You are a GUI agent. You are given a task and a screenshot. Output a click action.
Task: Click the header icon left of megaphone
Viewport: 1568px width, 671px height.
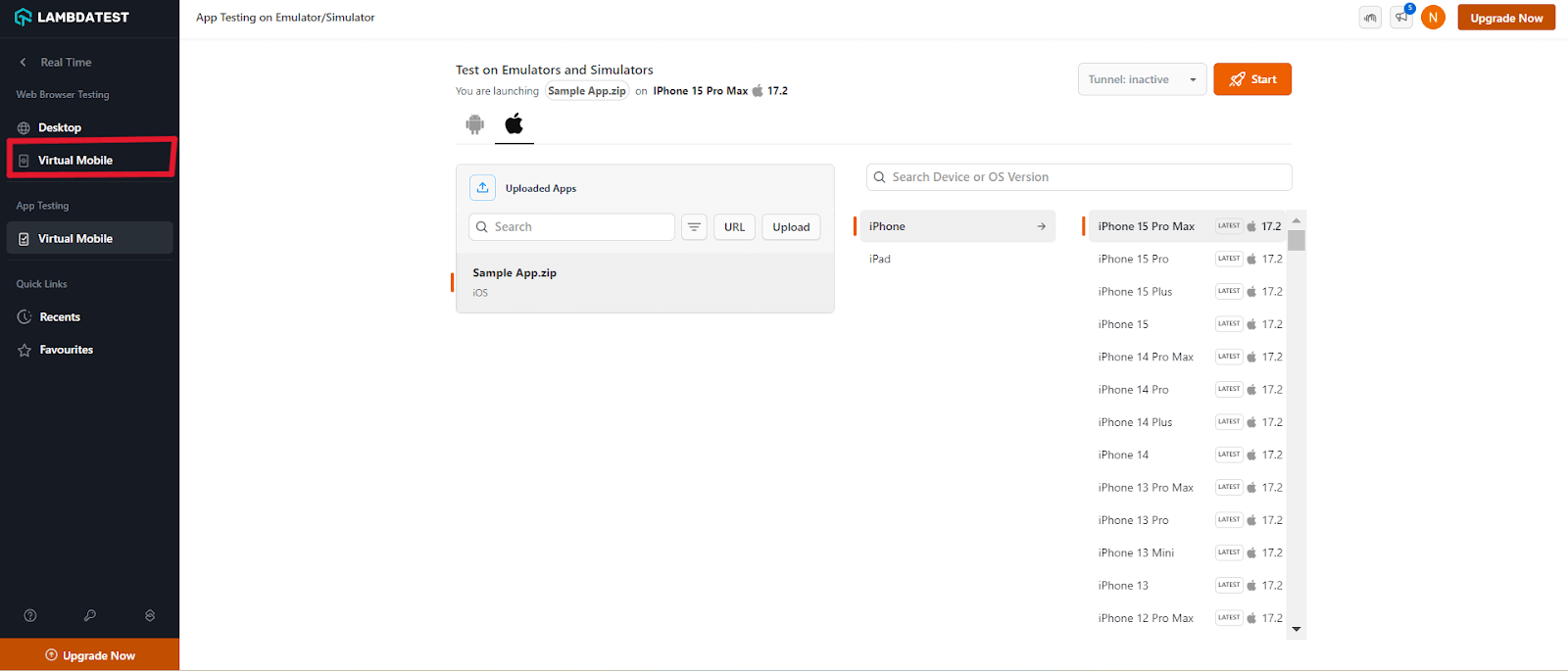tap(1370, 17)
